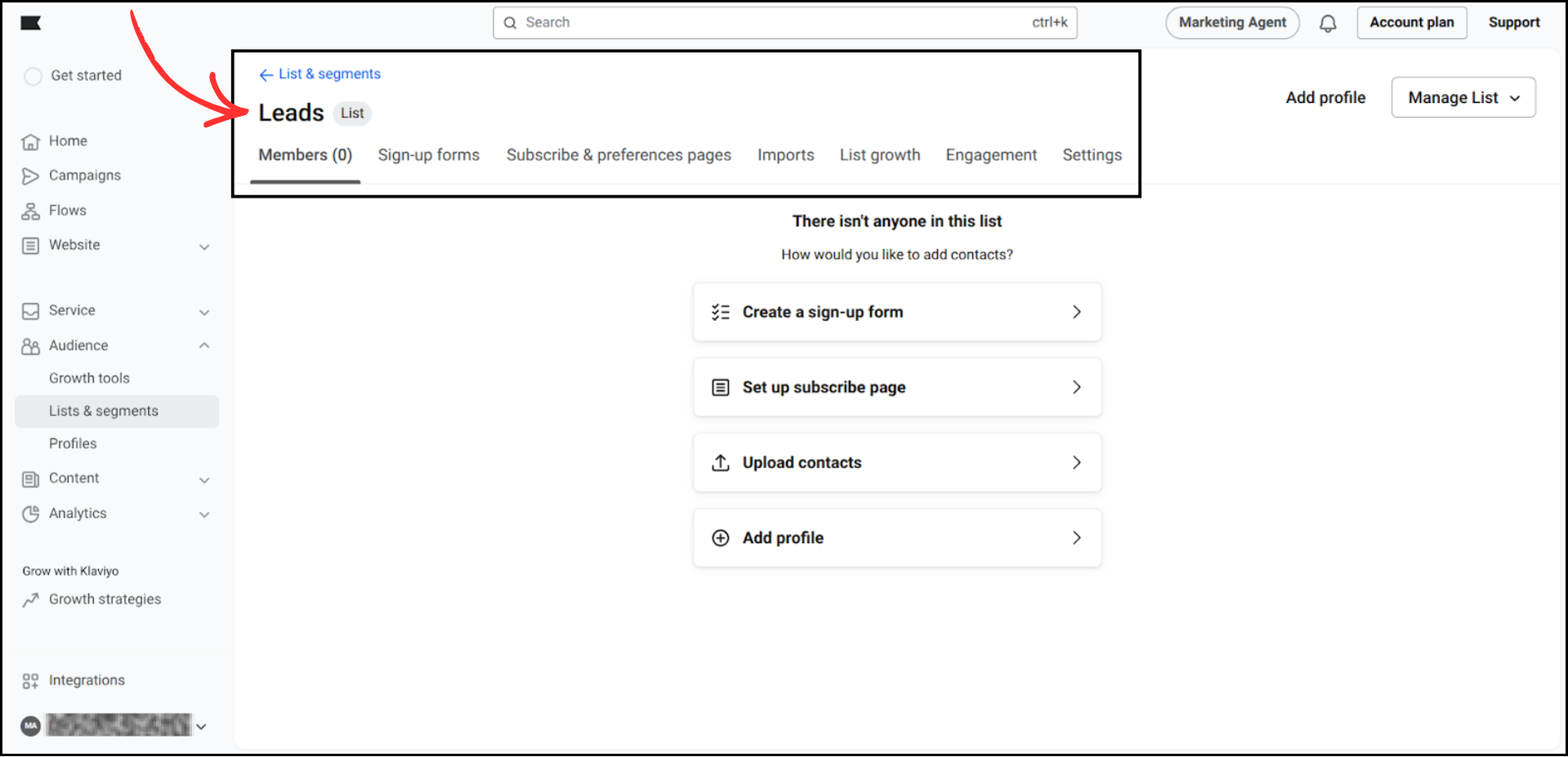Open the Settings tab for Leads list

tap(1092, 154)
